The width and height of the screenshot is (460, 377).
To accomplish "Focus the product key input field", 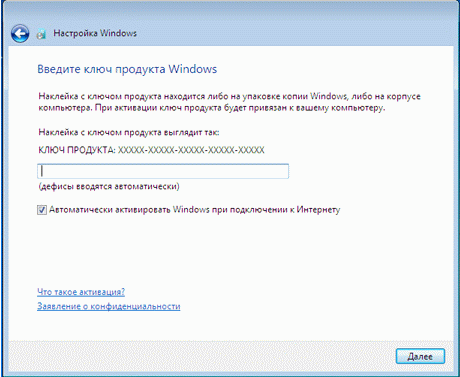I will (x=163, y=171).
